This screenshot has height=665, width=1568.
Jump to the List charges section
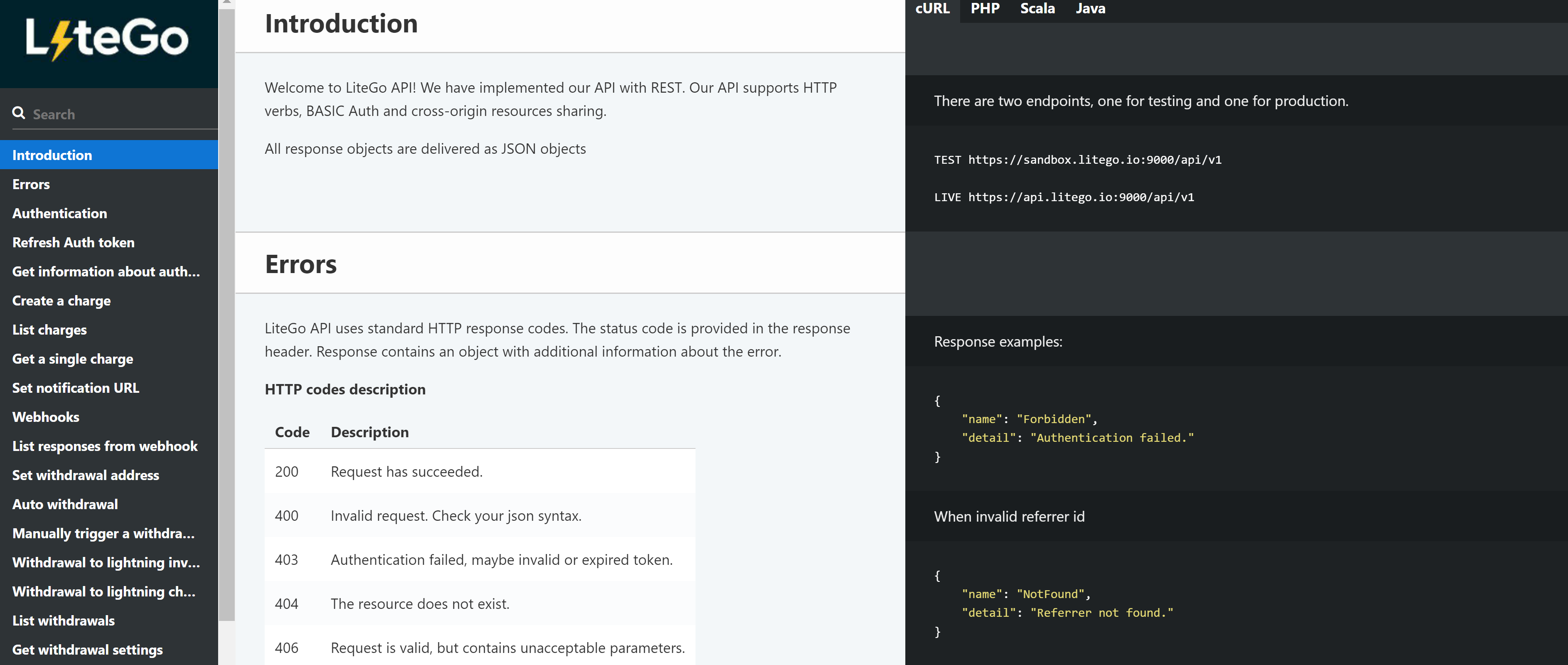(x=49, y=330)
